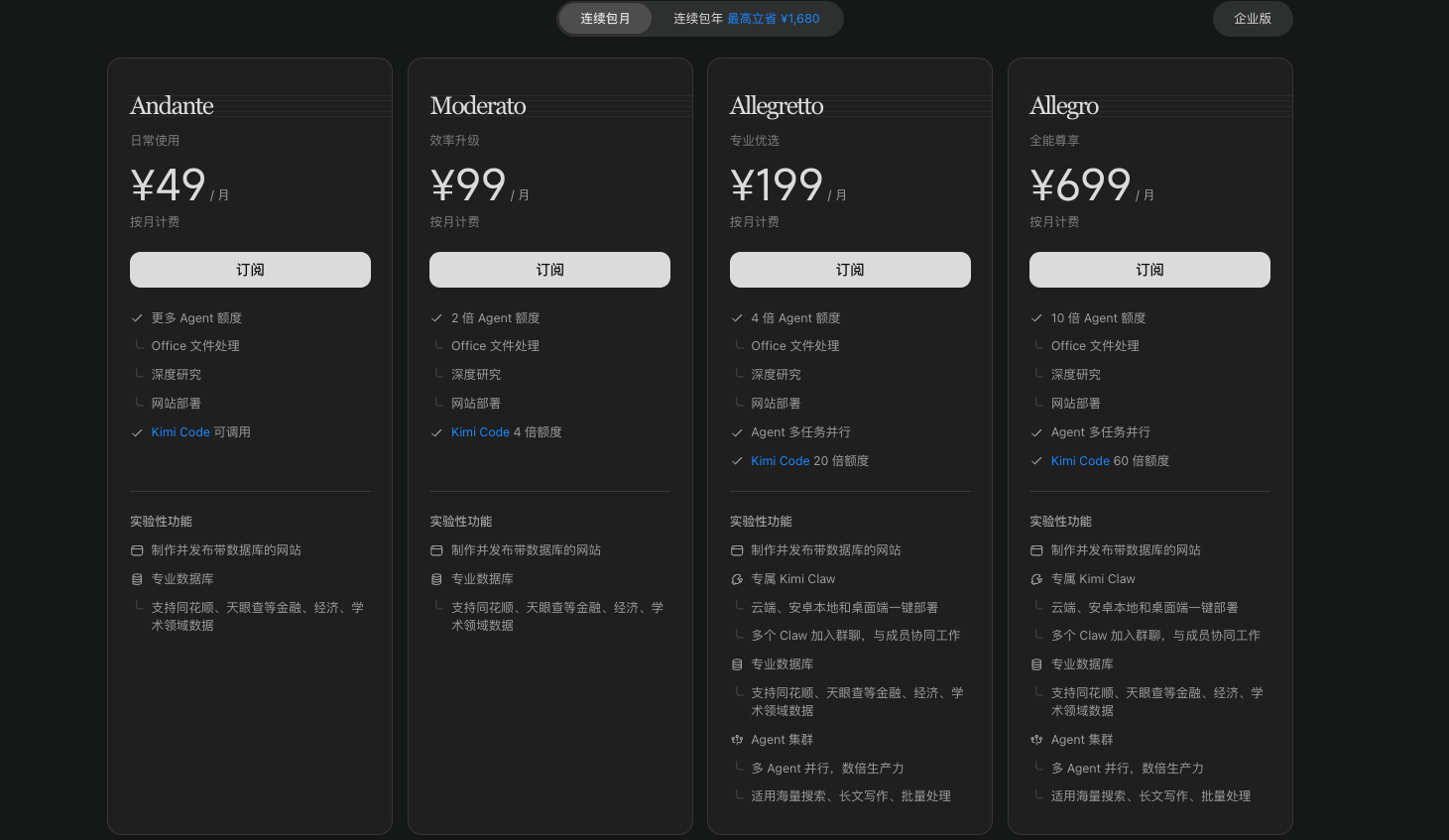Click checkmark beside Agent 多任务并行 in Allegretto
This screenshot has height=840, width=1449.
click(x=737, y=432)
